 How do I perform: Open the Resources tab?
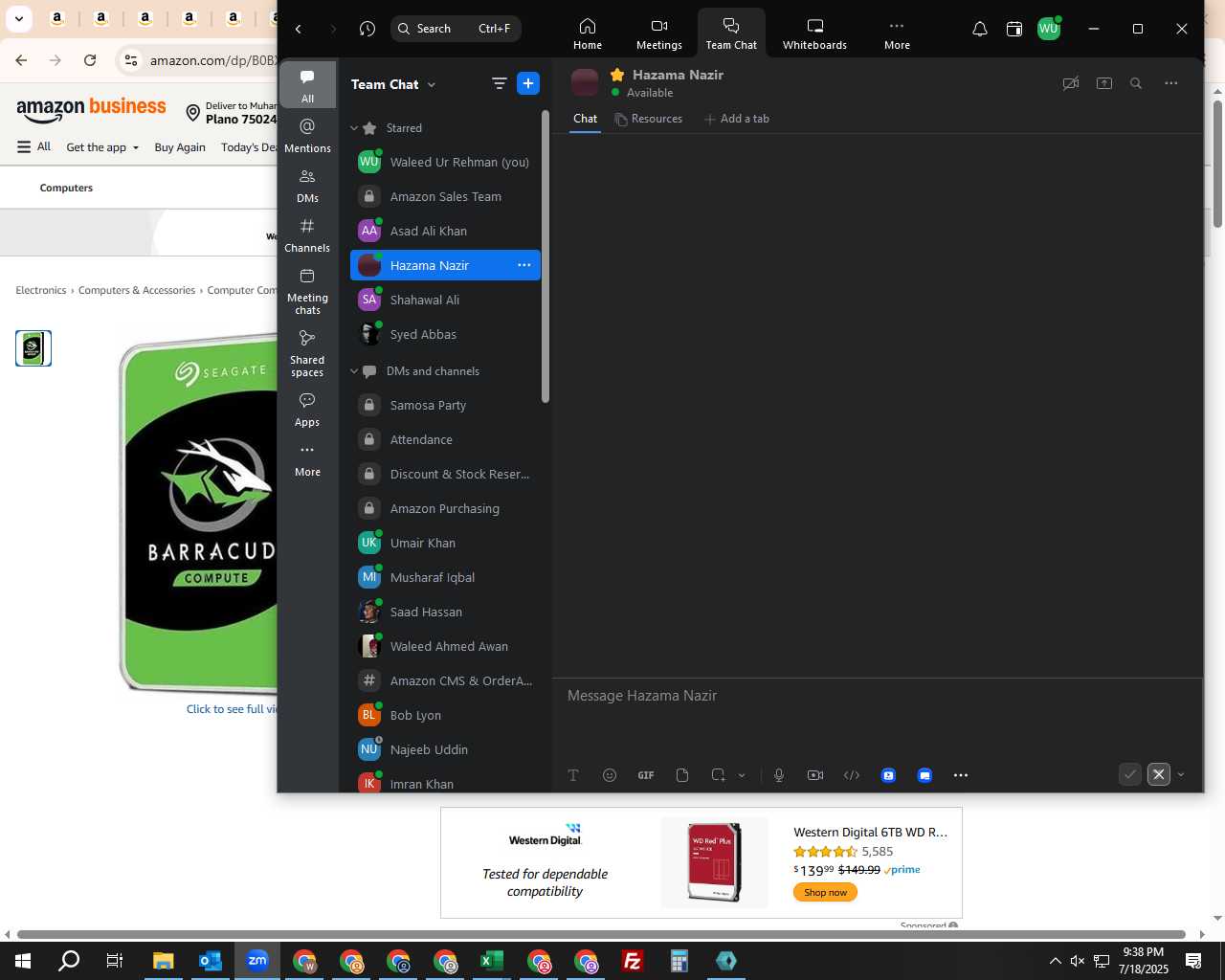click(x=649, y=119)
